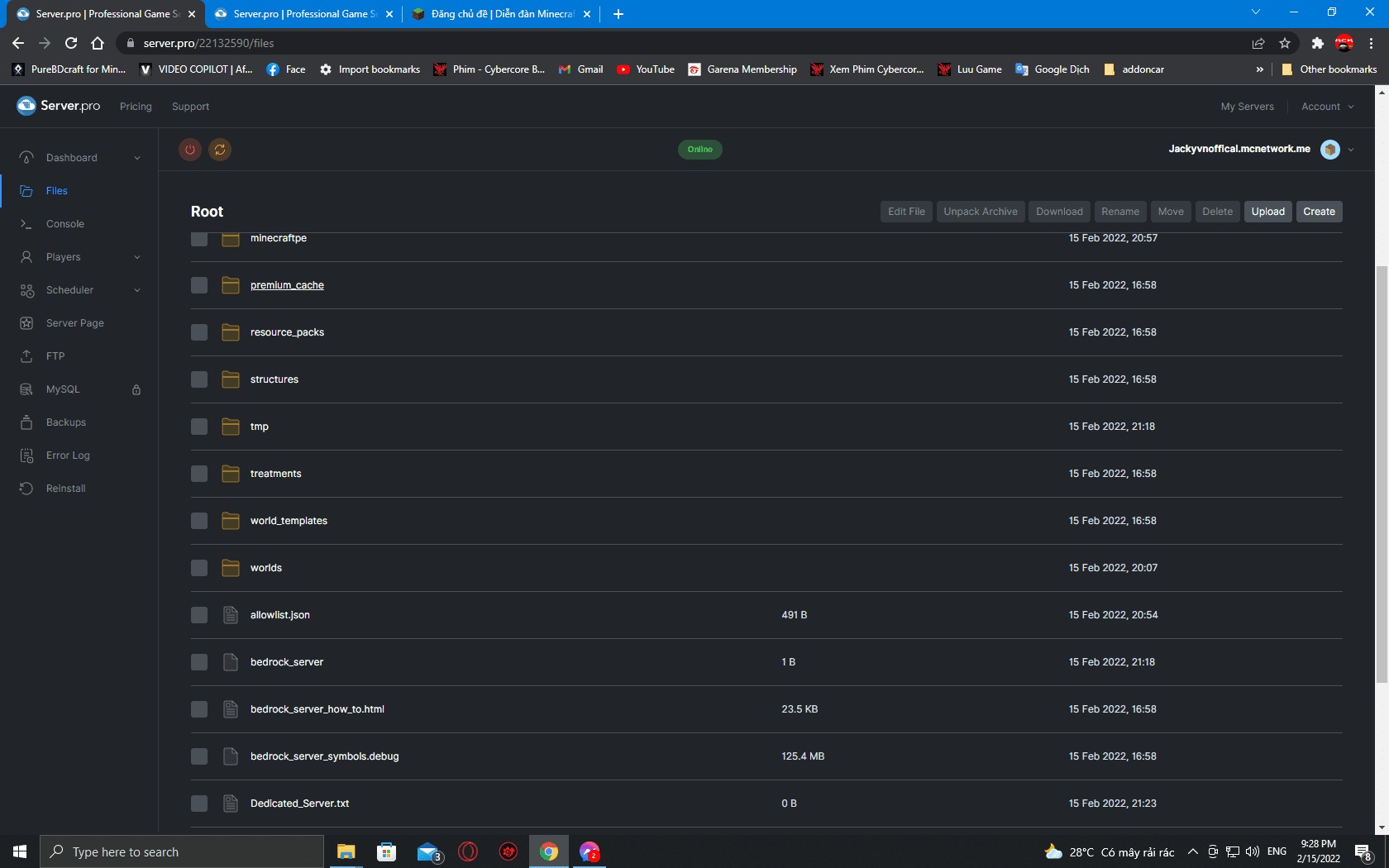
Task: Click the server avatar icon next to Jackyvnoffical.mcnetwork.me
Action: 1330,150
